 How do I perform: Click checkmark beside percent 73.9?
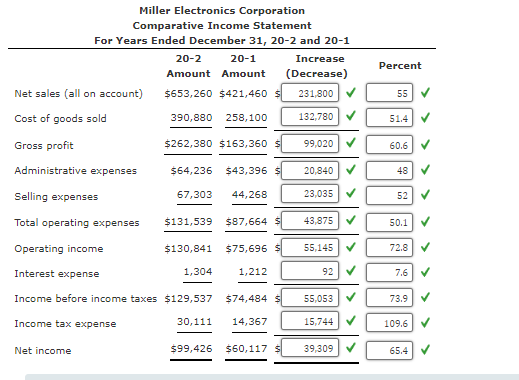pyautogui.click(x=425, y=297)
